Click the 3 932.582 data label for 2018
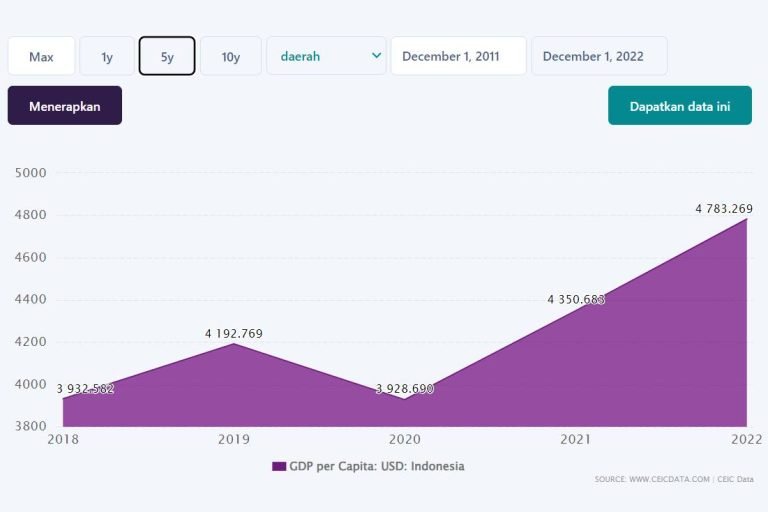The image size is (768, 512). click(85, 389)
